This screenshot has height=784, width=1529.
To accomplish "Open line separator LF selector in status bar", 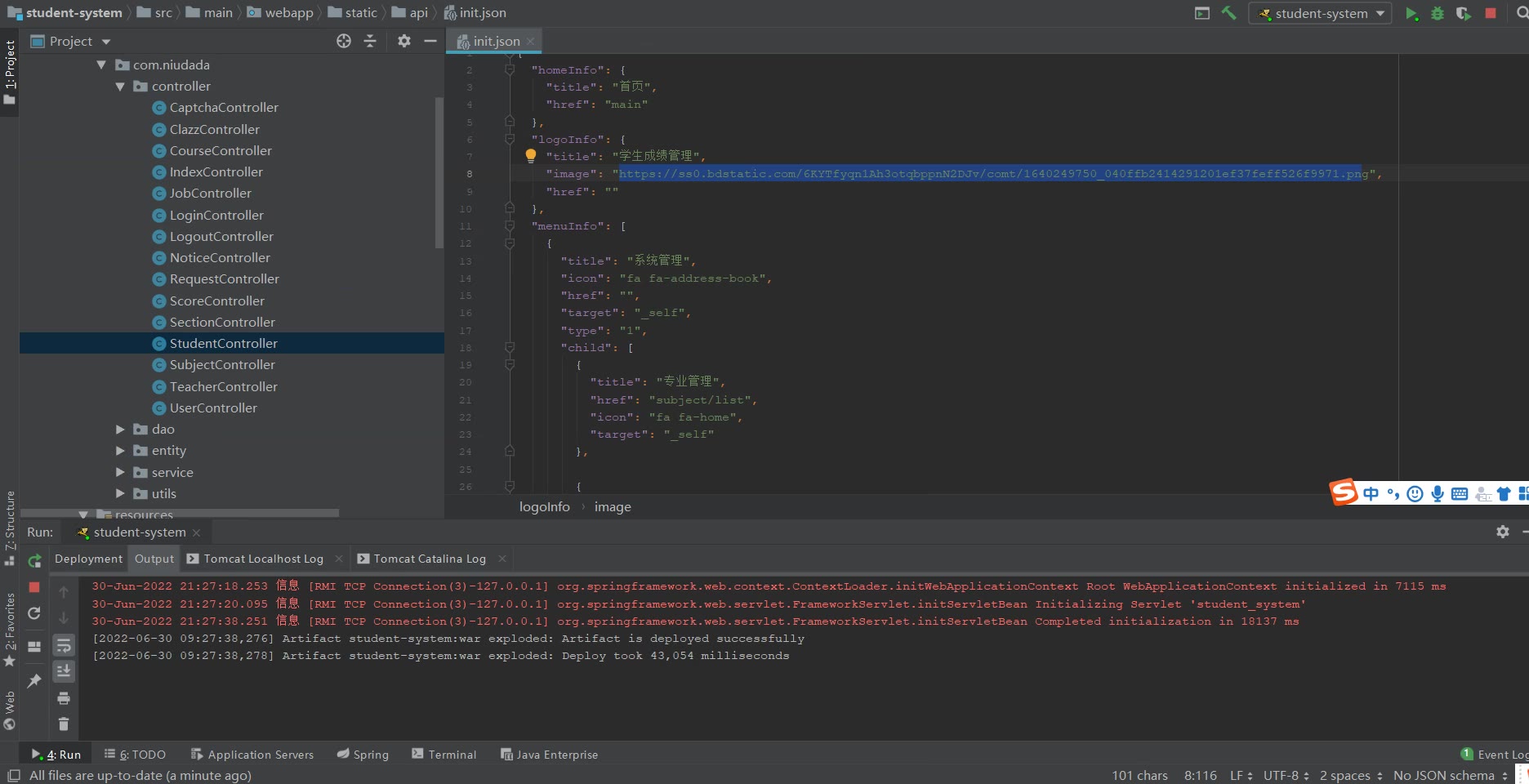I will click(x=1241, y=775).
